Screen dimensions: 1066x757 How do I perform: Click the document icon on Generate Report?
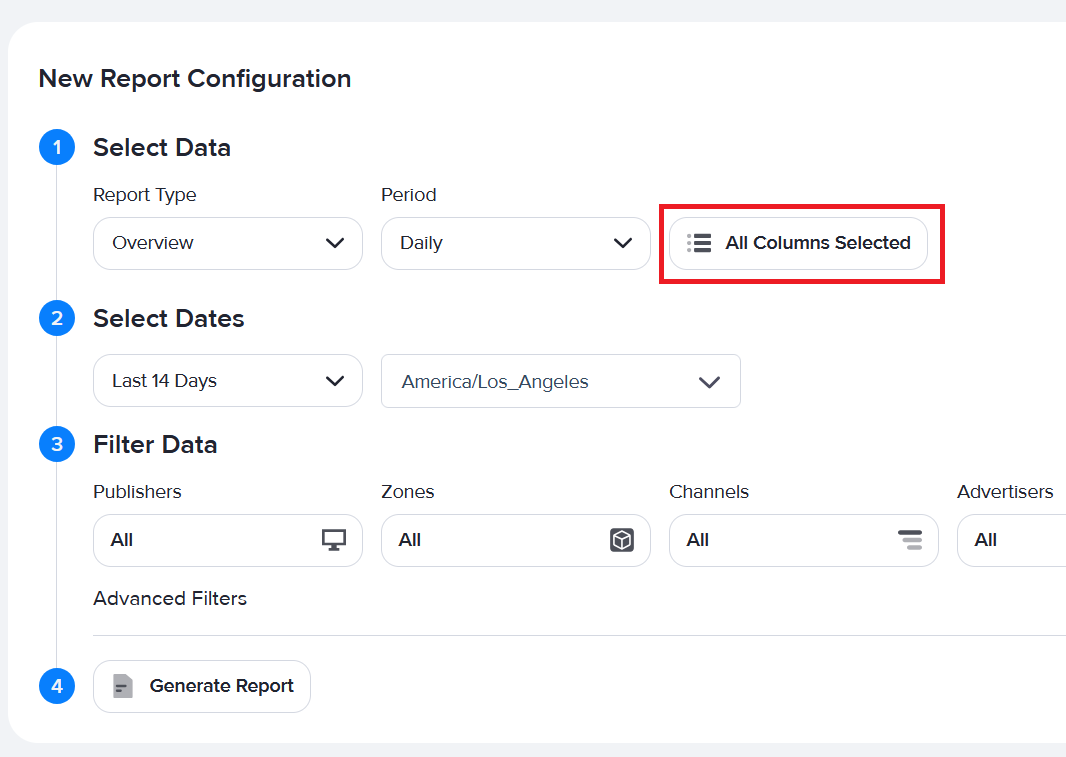click(123, 686)
